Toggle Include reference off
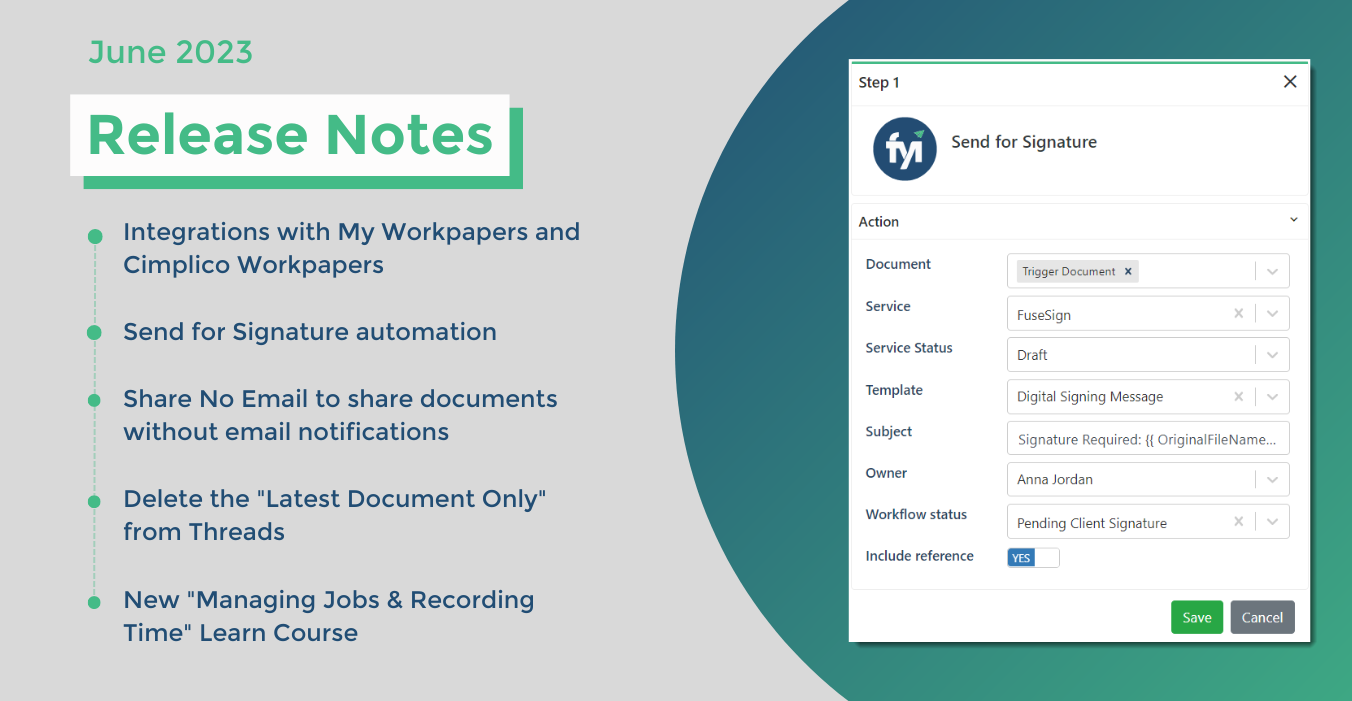The height and width of the screenshot is (701, 1352). point(1033,557)
